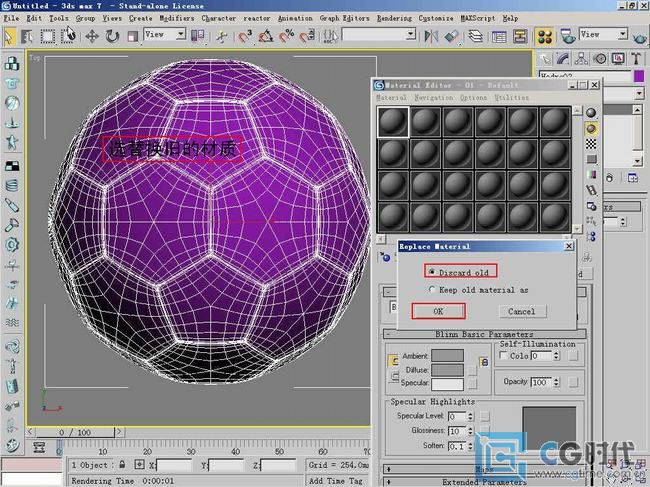The height and width of the screenshot is (487, 650).
Task: Select the Move tool in main toolbar
Action: 92,36
